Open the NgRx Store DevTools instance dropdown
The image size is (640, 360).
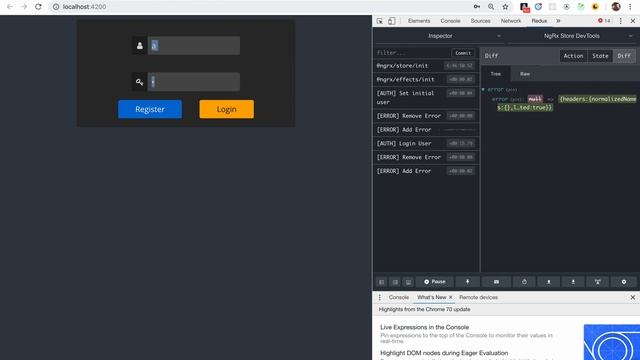(x=571, y=36)
